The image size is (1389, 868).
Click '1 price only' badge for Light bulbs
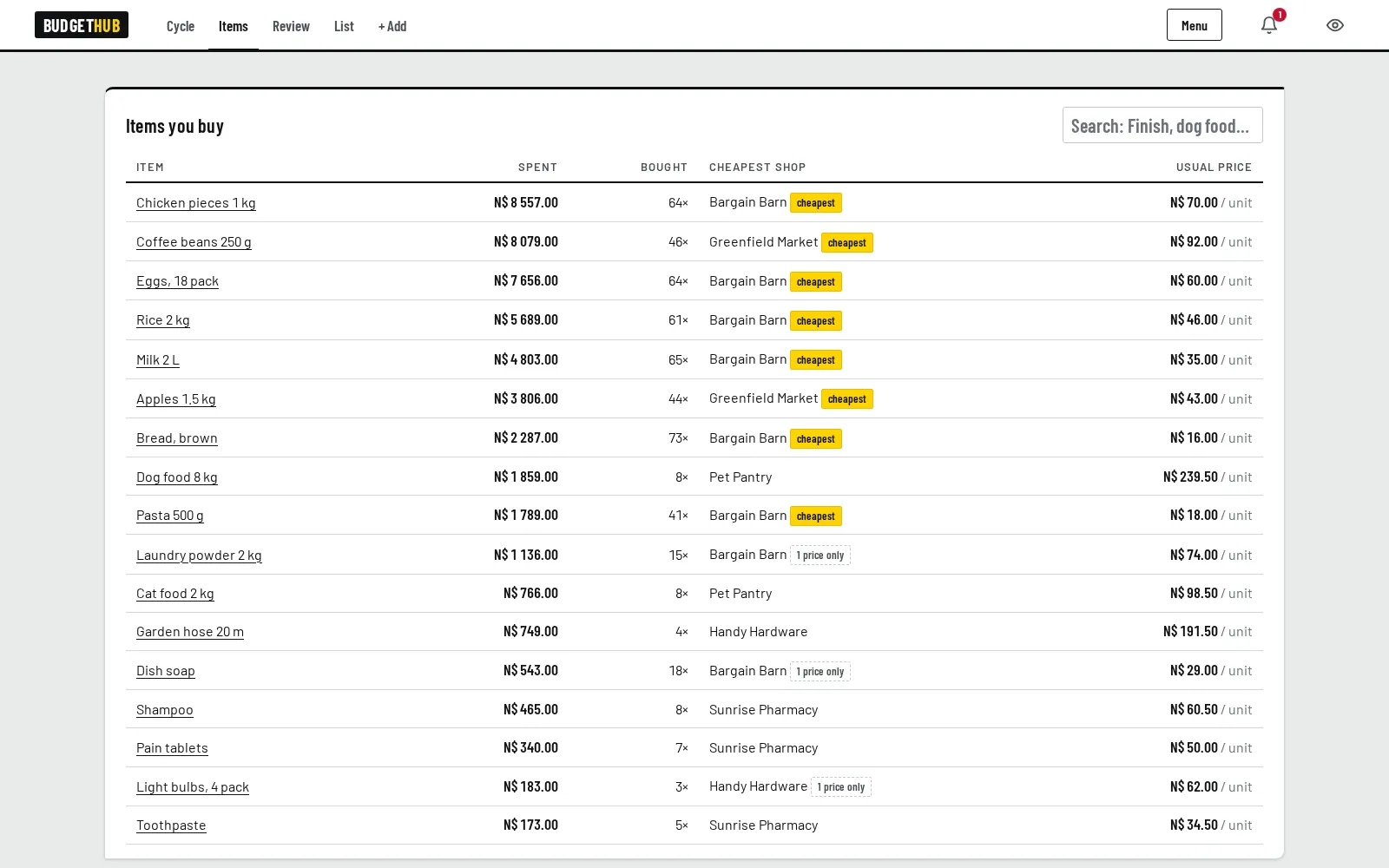point(841,787)
